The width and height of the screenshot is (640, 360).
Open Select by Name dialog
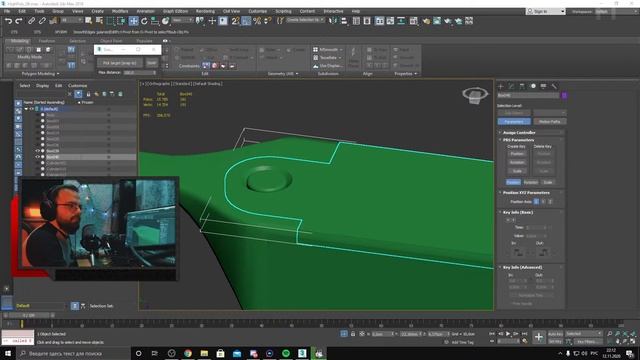[99, 21]
